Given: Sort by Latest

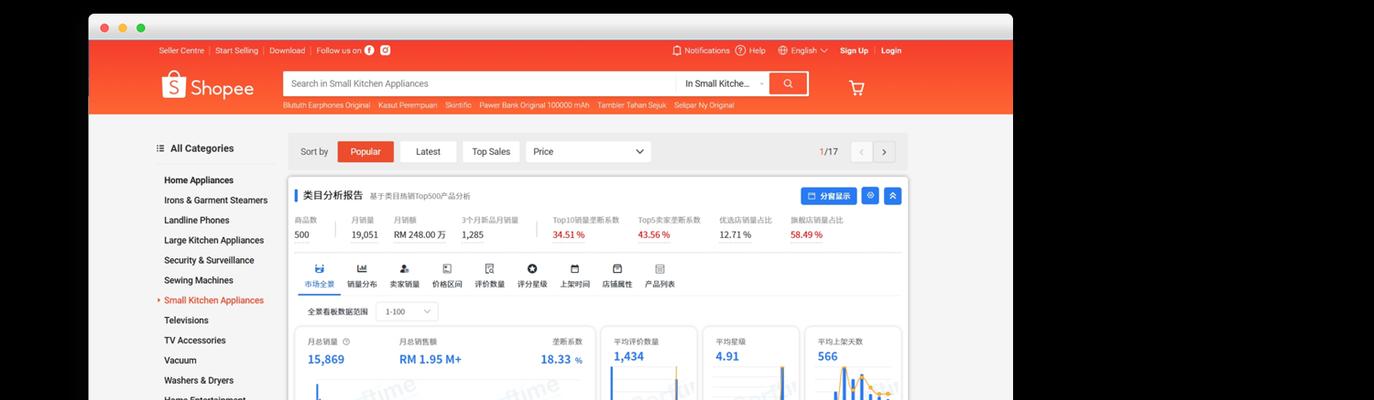Looking at the screenshot, I should click(x=428, y=152).
